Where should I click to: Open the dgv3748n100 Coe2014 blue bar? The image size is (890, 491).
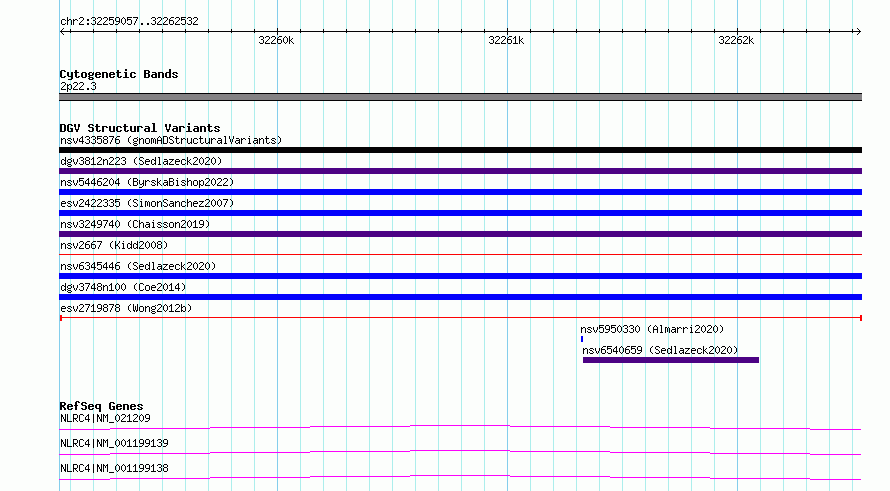(x=460, y=297)
